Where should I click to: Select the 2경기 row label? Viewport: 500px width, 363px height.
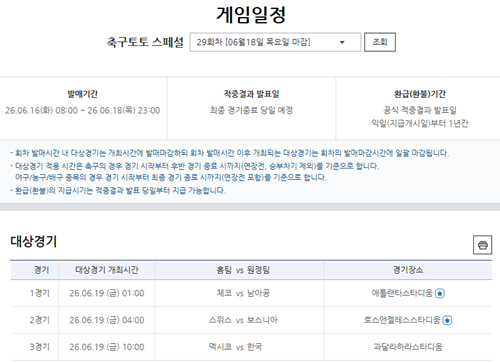pyautogui.click(x=39, y=320)
